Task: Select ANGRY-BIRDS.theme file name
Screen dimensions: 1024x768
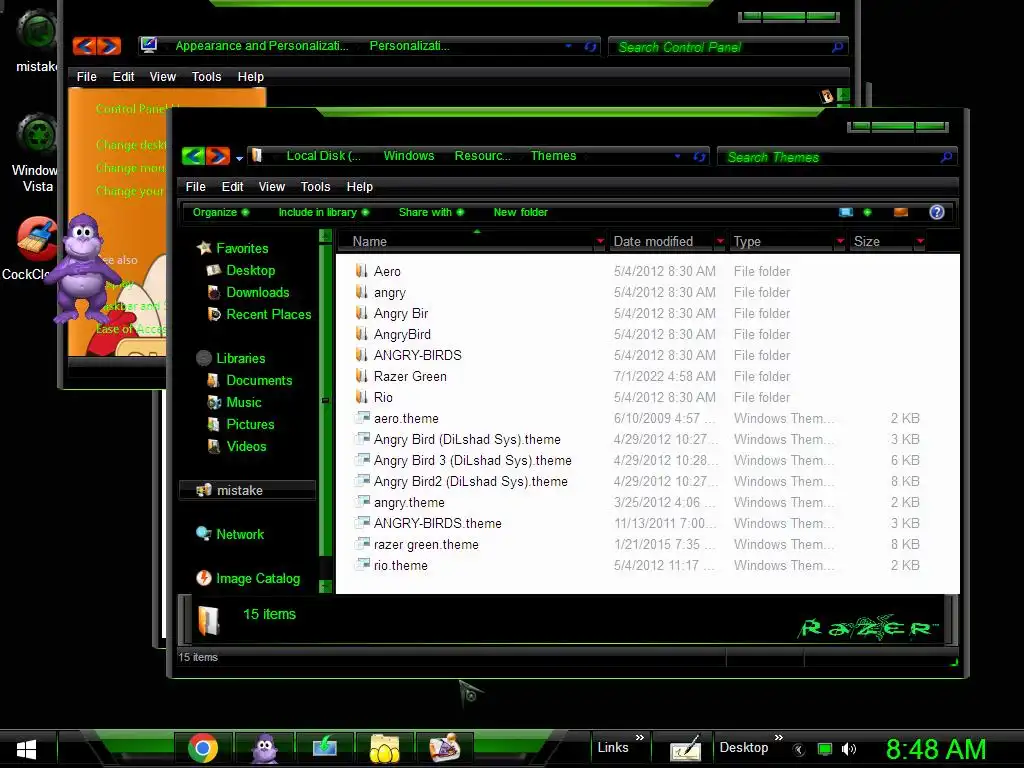Action: click(x=438, y=524)
